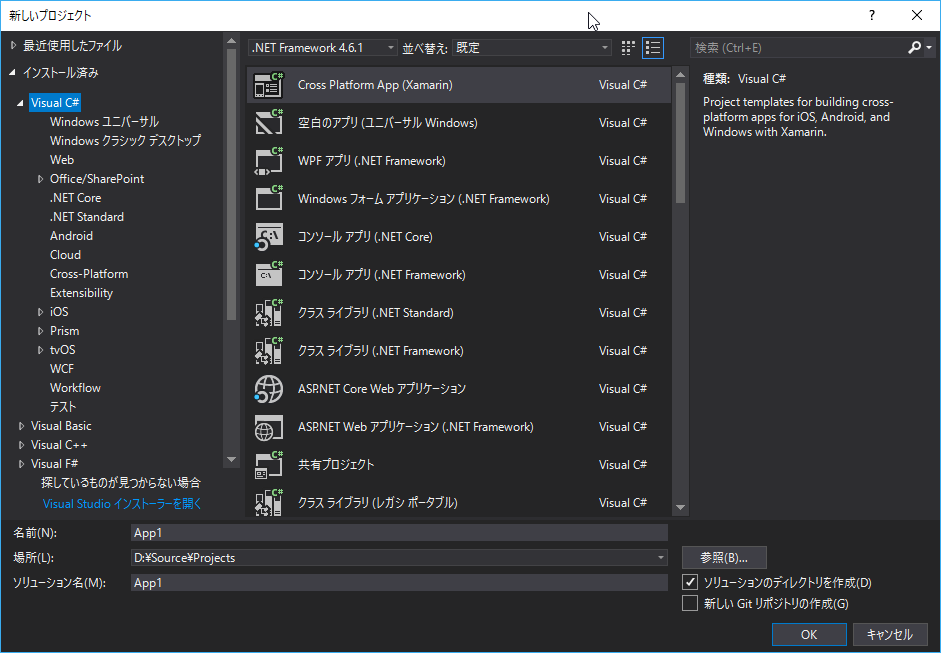Click the クラス ライブラリ (.NET Standard) icon
The height and width of the screenshot is (653, 941).
click(268, 313)
